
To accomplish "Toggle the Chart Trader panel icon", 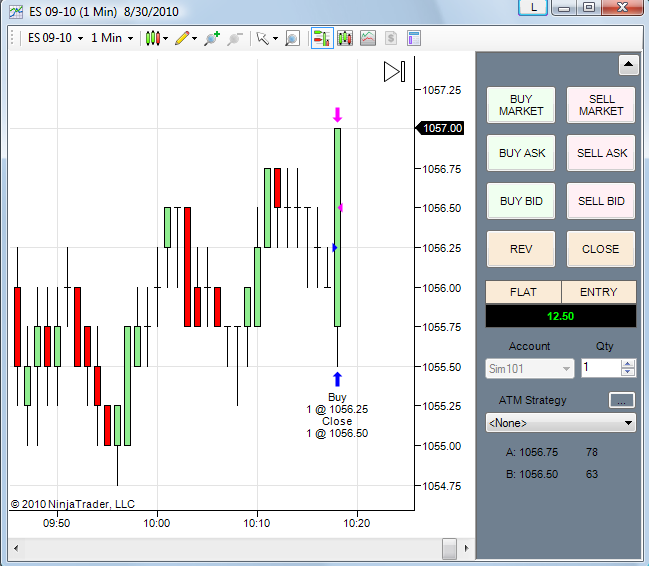I will [322, 39].
